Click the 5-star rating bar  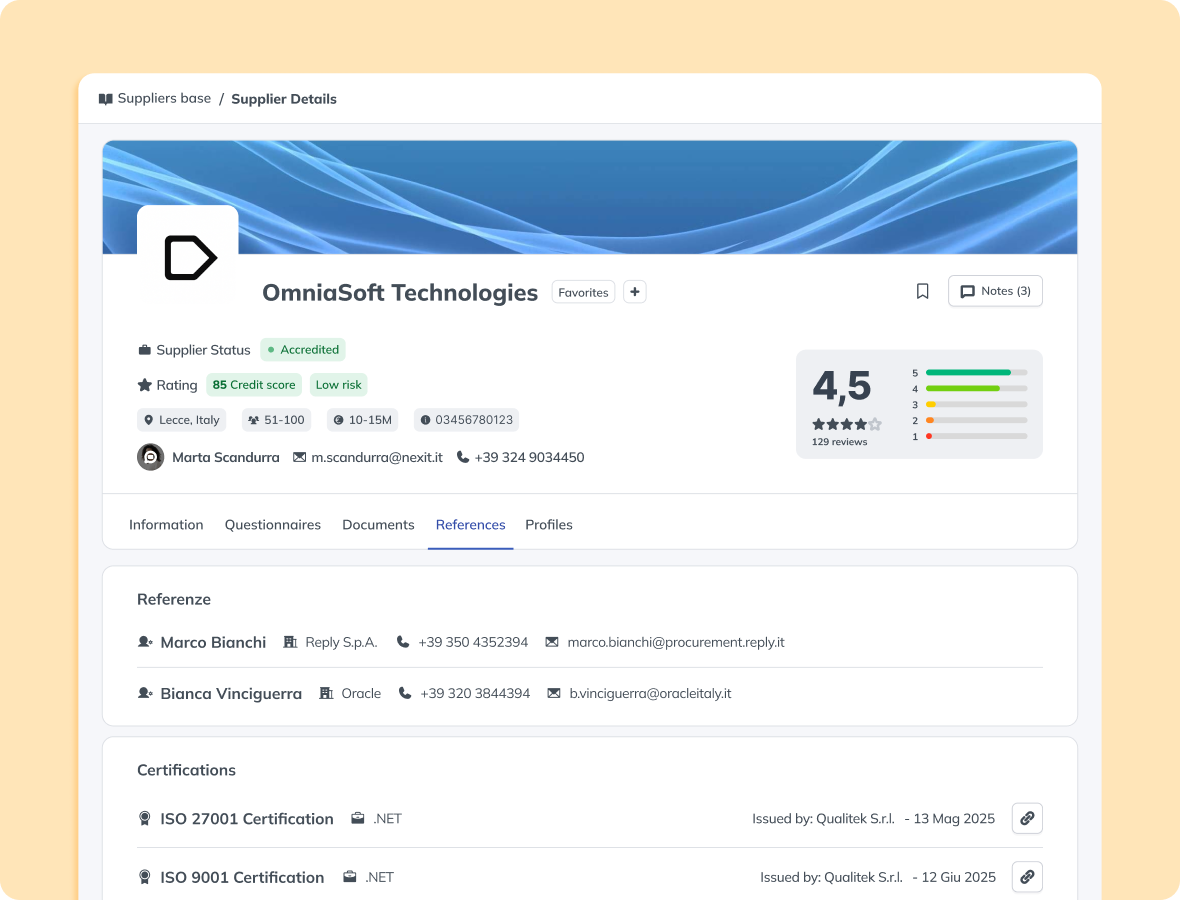click(x=976, y=372)
